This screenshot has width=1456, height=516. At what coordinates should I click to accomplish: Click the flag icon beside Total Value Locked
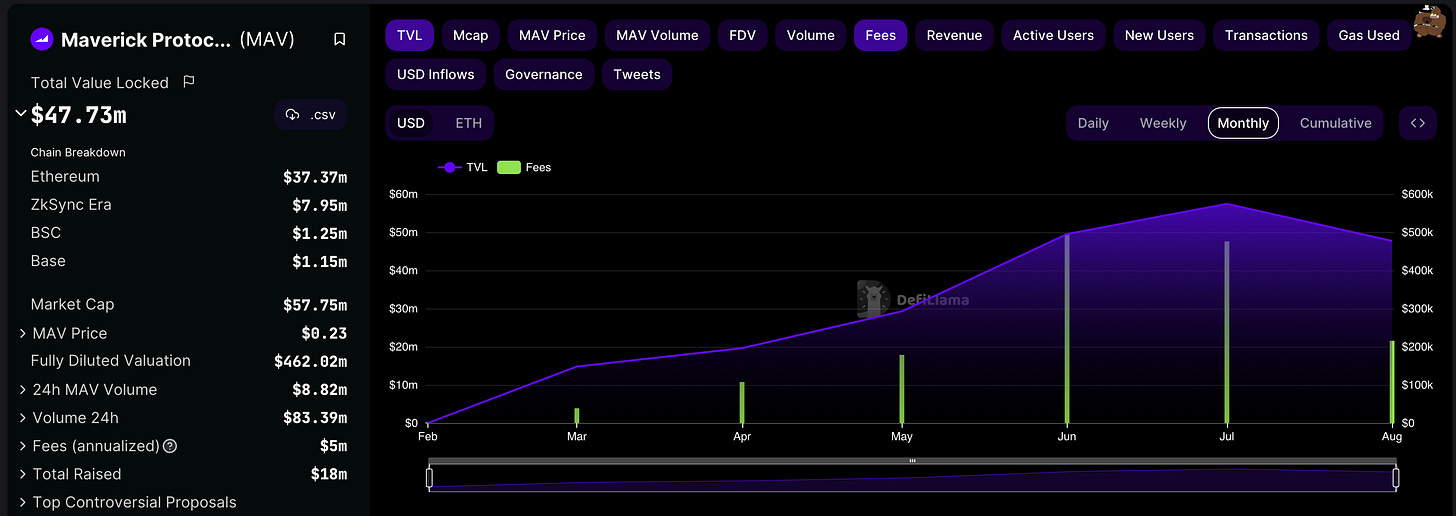click(x=189, y=82)
